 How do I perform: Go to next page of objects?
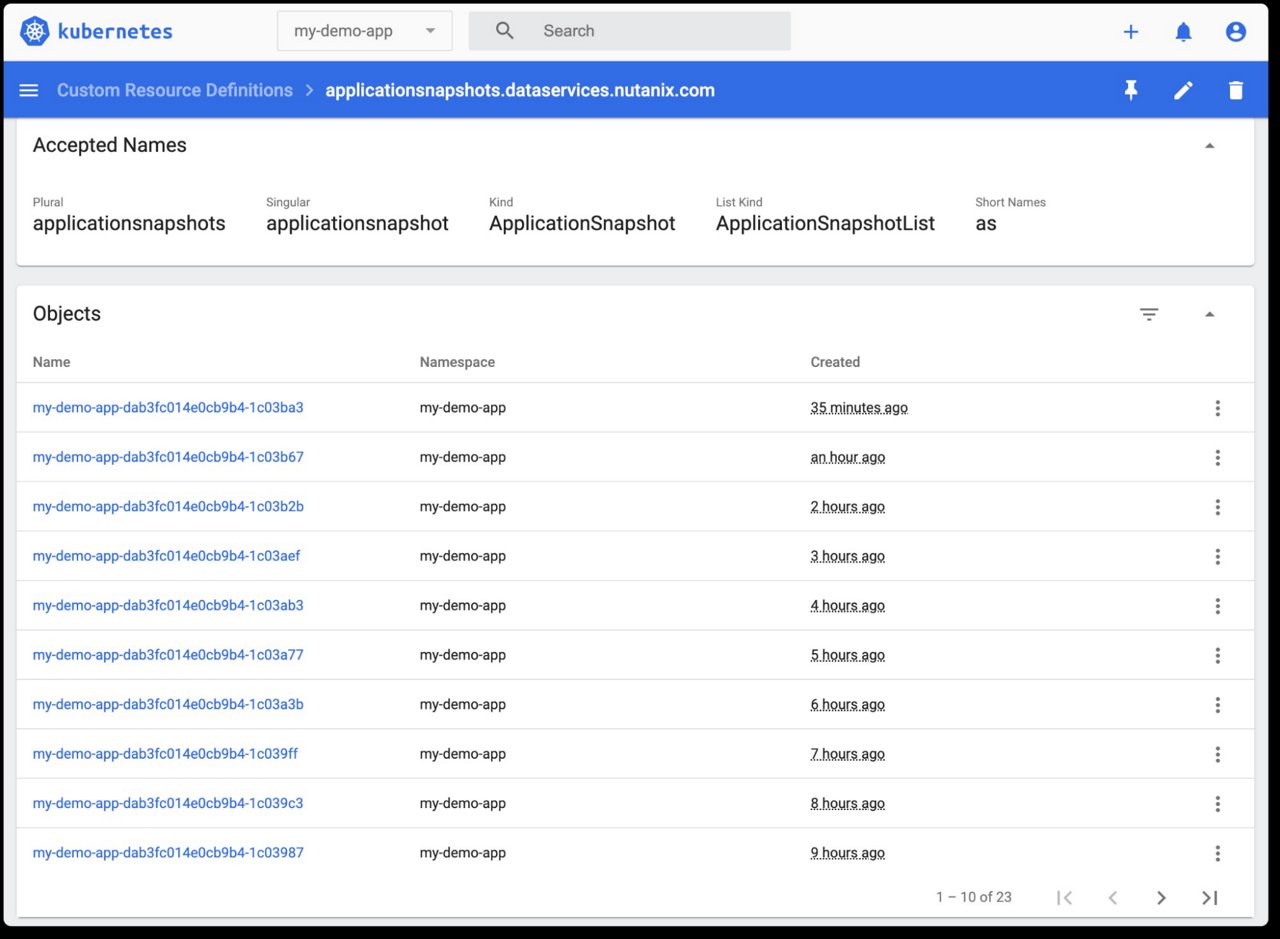click(1161, 897)
